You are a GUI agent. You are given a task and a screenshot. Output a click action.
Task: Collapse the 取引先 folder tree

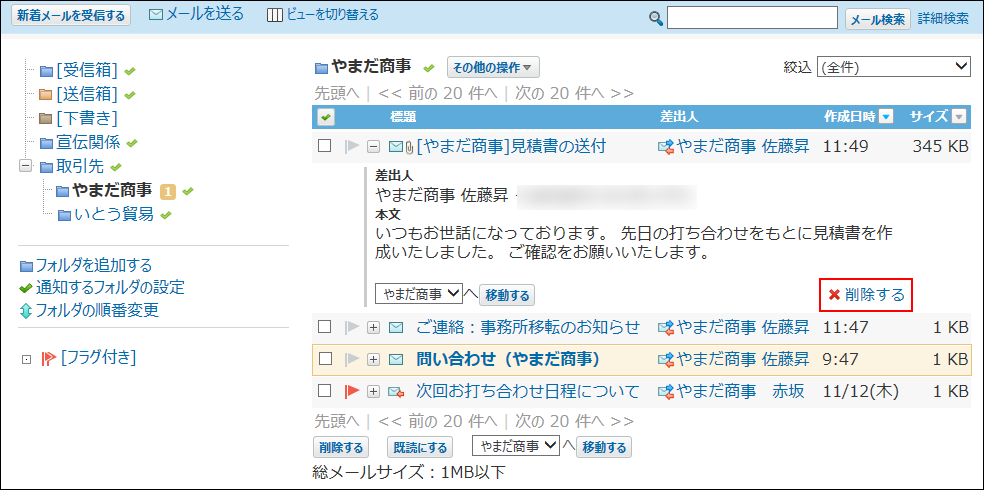pyautogui.click(x=25, y=166)
